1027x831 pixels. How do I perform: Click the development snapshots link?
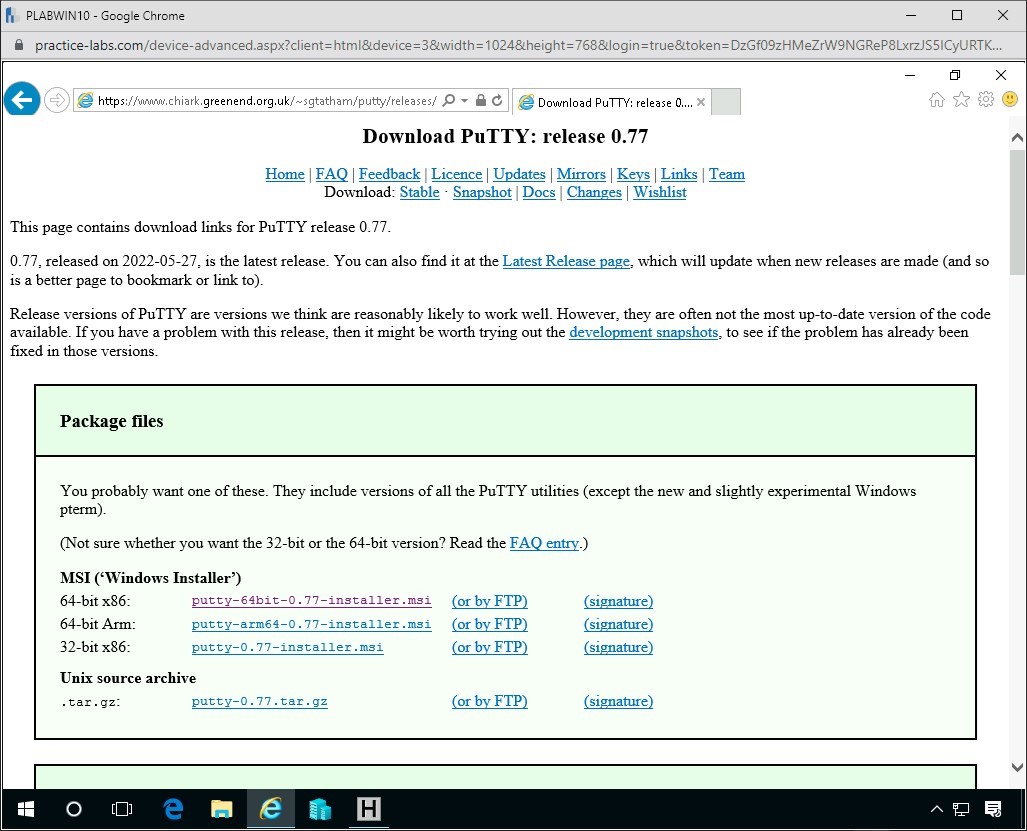pos(643,333)
